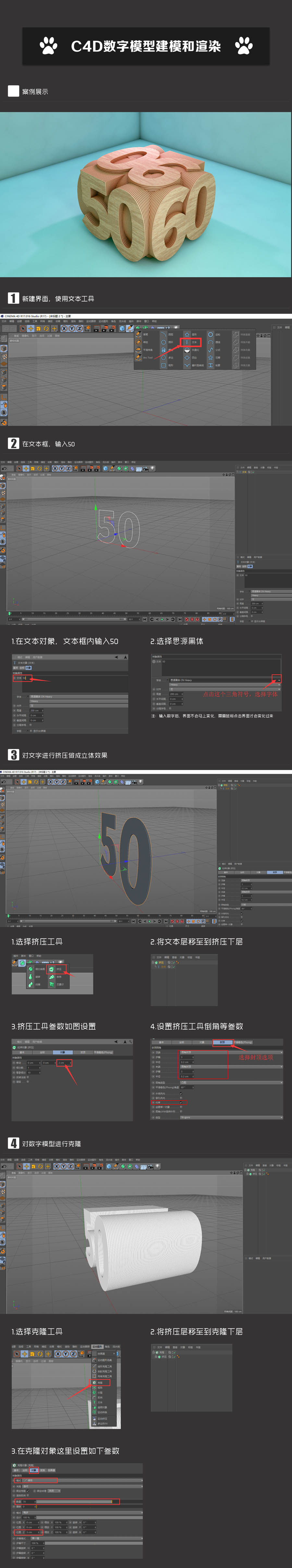Open the clone 模式 线性 dropdown
This screenshot has width=292, height=1568.
(x=82, y=1480)
